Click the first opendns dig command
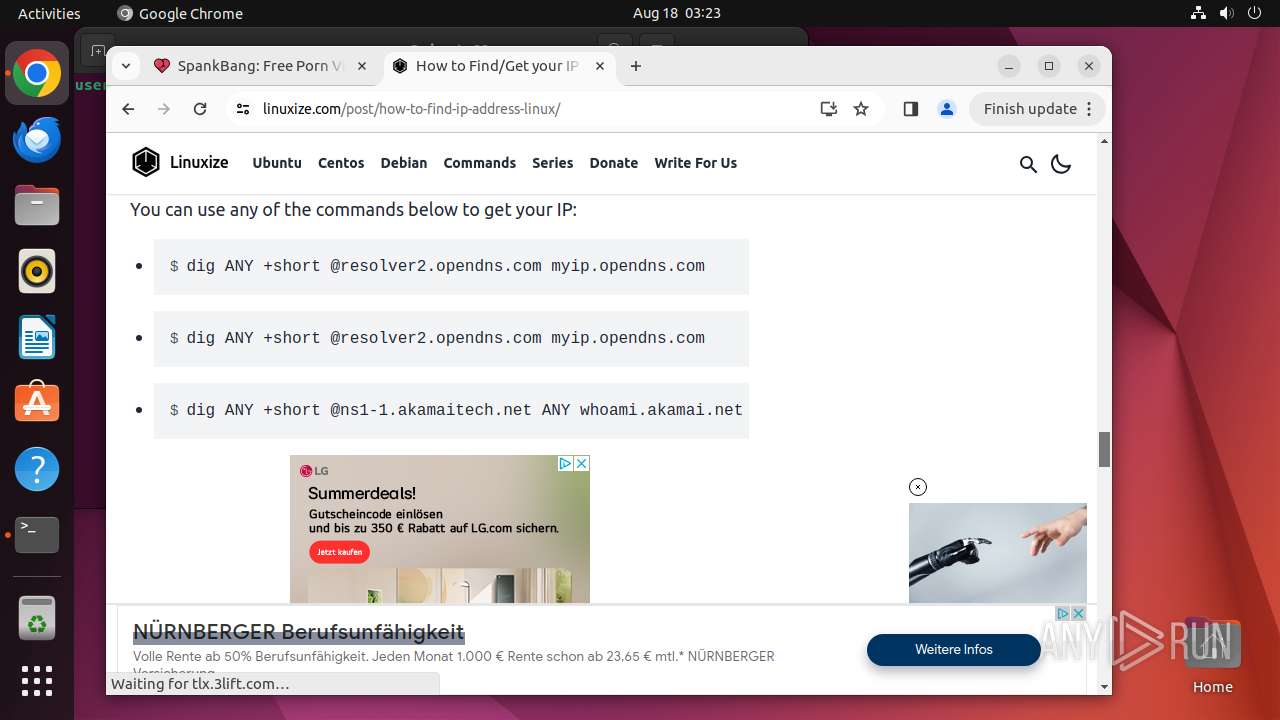Viewport: 1280px width, 720px height. (x=451, y=266)
